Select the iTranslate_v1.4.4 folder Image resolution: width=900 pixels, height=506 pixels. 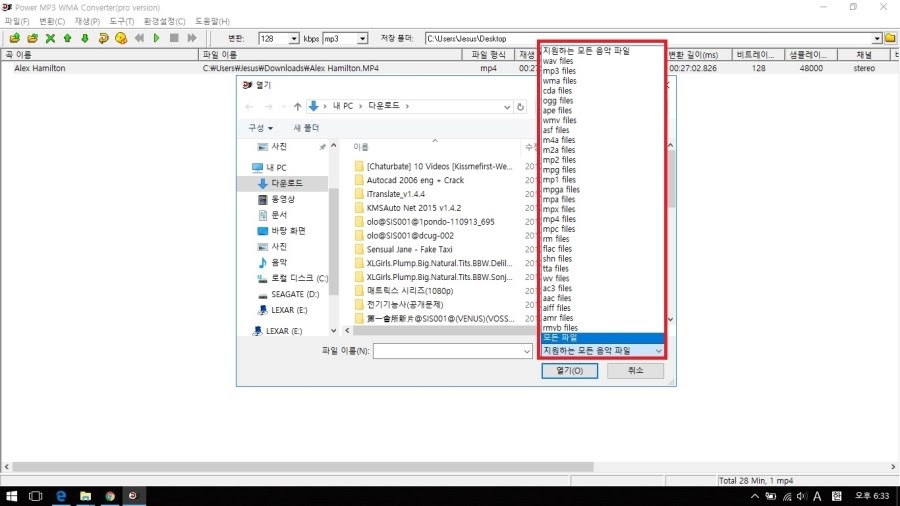tap(395, 194)
